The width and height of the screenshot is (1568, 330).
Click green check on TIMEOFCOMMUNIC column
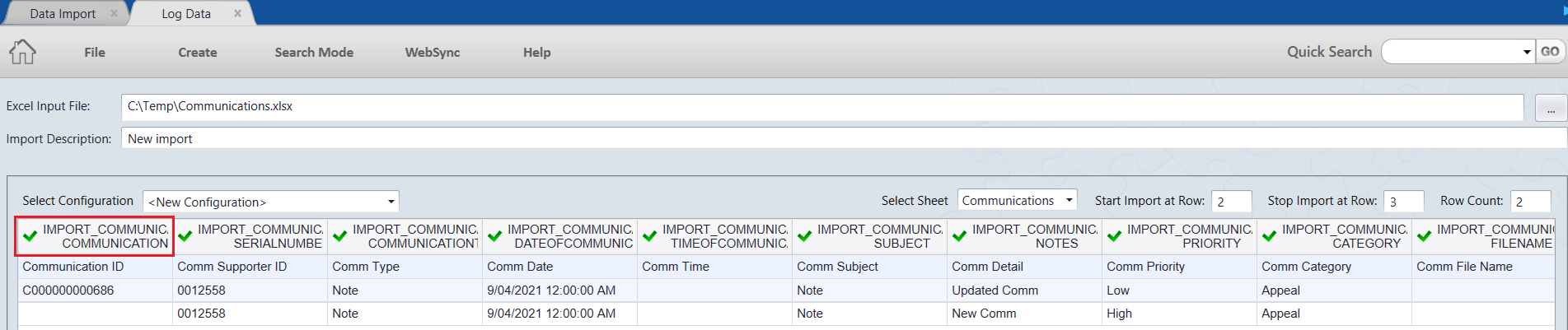650,236
